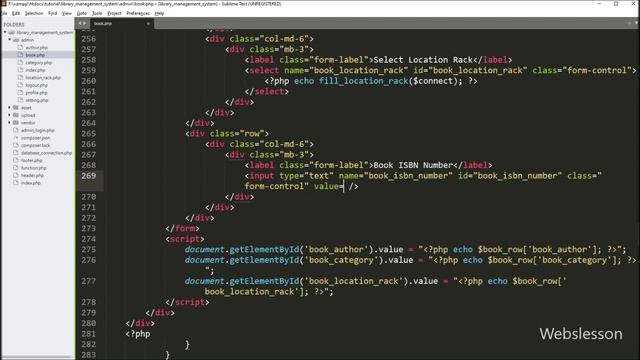Click the file icon beside location_rack.php

tap(20, 78)
